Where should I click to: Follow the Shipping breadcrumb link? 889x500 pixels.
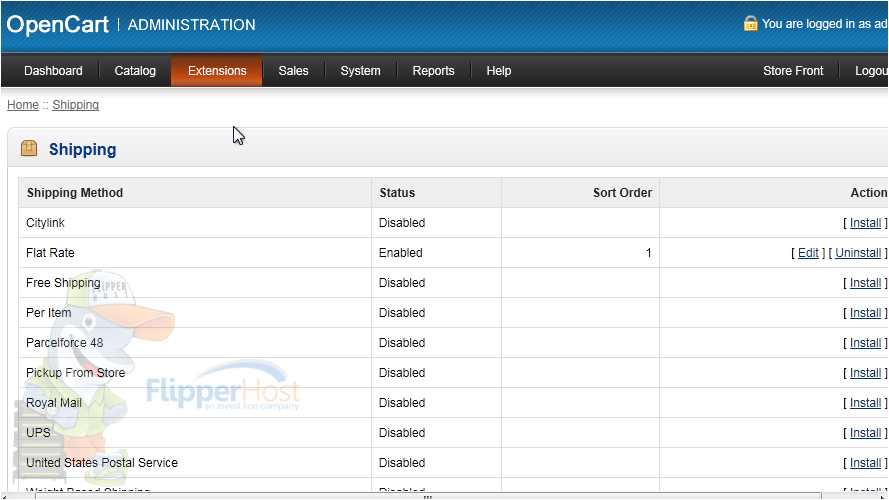click(x=75, y=105)
